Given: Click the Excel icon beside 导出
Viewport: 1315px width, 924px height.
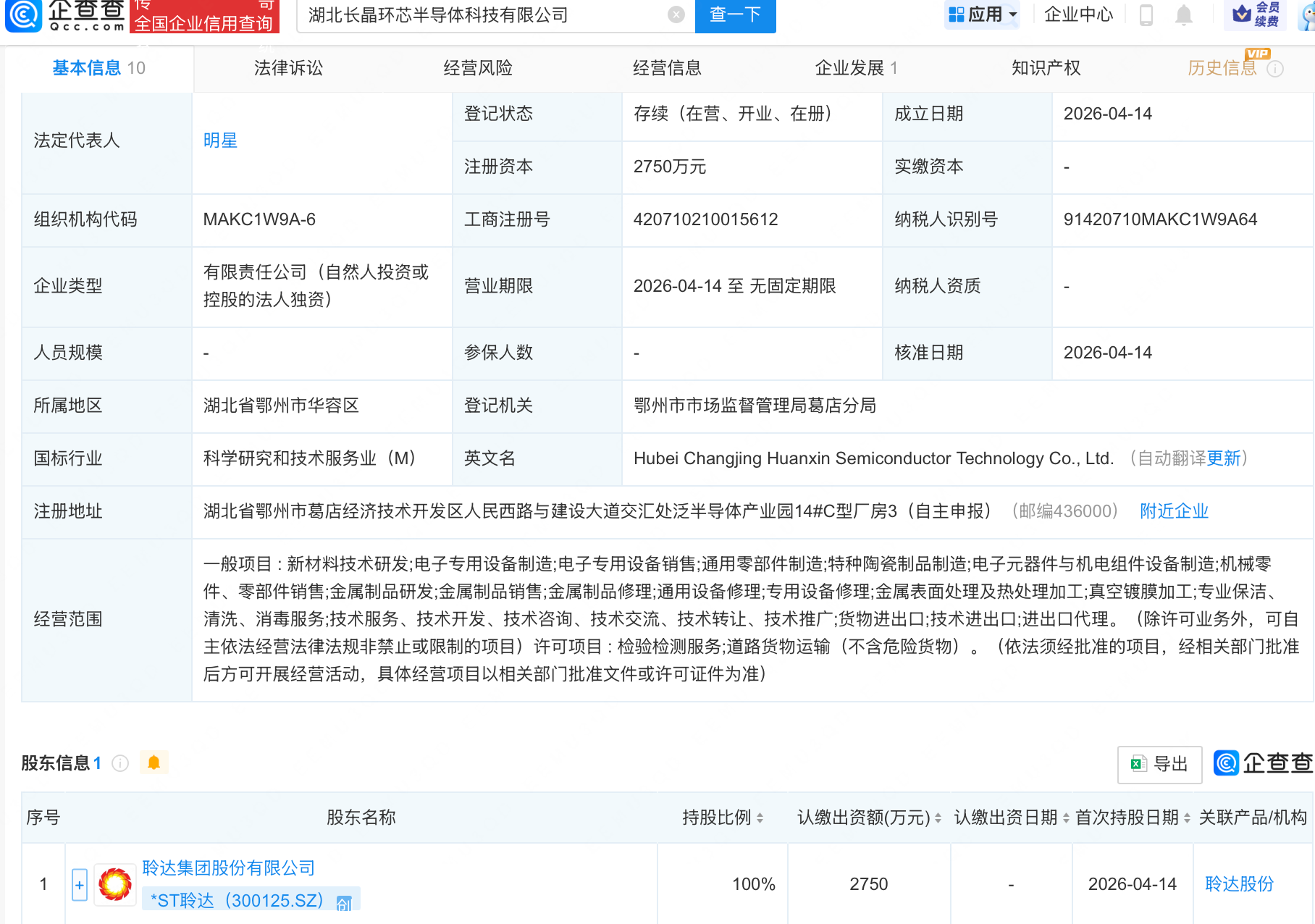Looking at the screenshot, I should [1138, 763].
